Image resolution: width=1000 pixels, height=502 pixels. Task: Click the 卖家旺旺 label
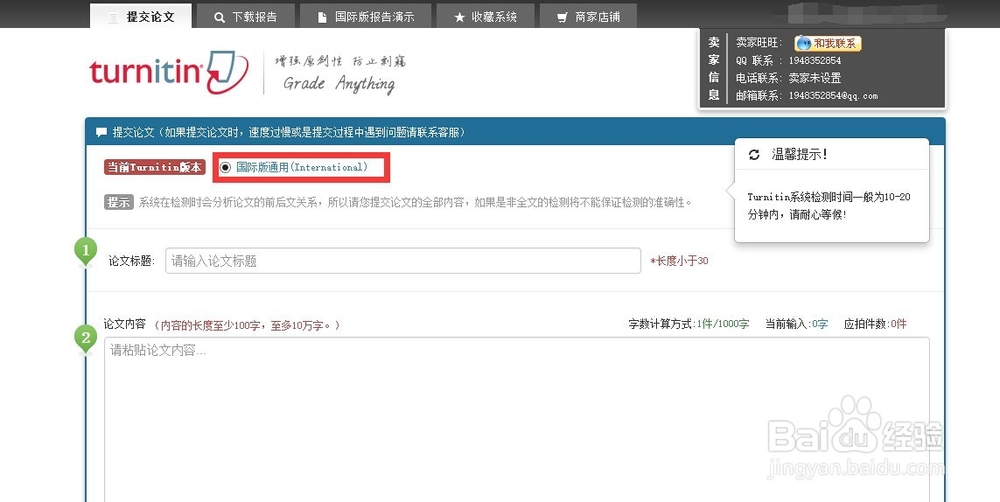[x=759, y=43]
